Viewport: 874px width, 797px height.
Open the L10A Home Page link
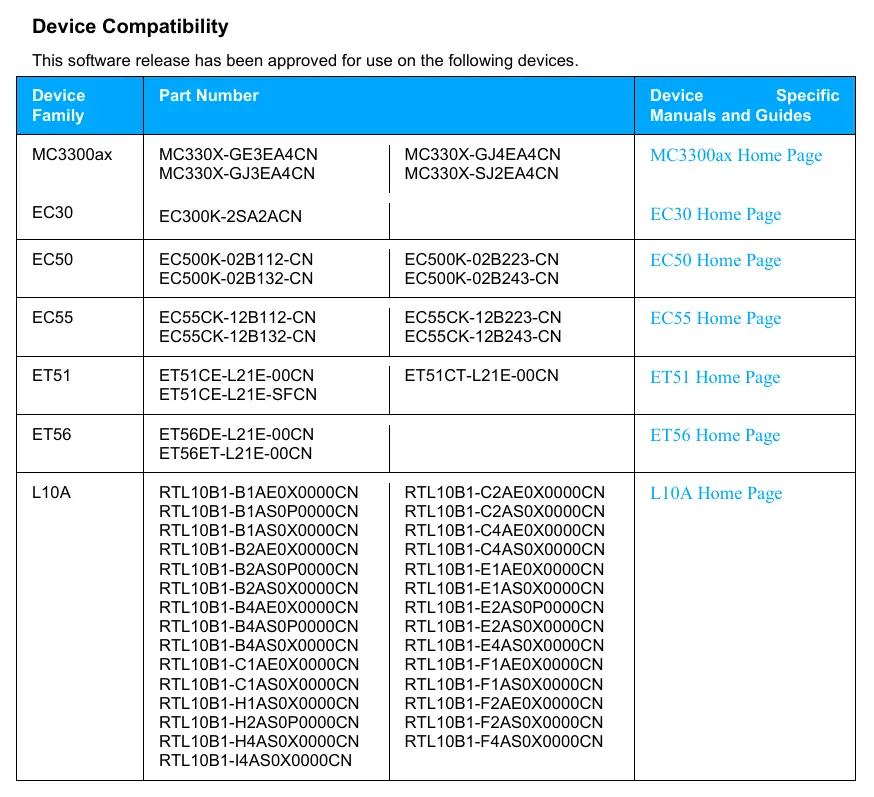[716, 493]
